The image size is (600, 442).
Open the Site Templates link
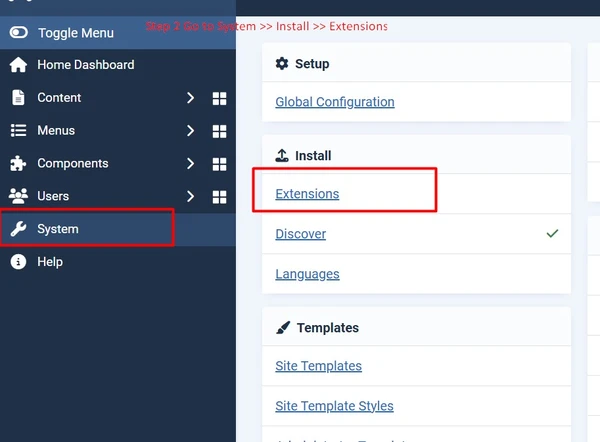318,366
